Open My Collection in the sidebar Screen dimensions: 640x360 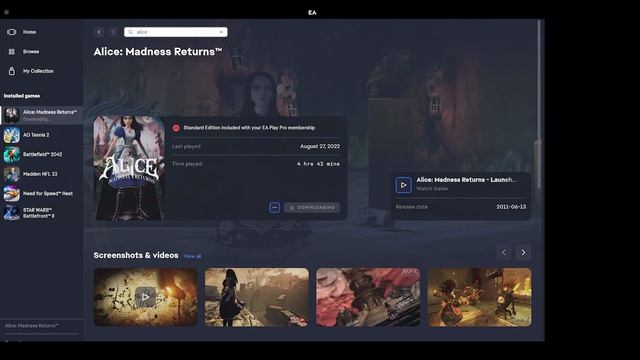click(x=38, y=71)
